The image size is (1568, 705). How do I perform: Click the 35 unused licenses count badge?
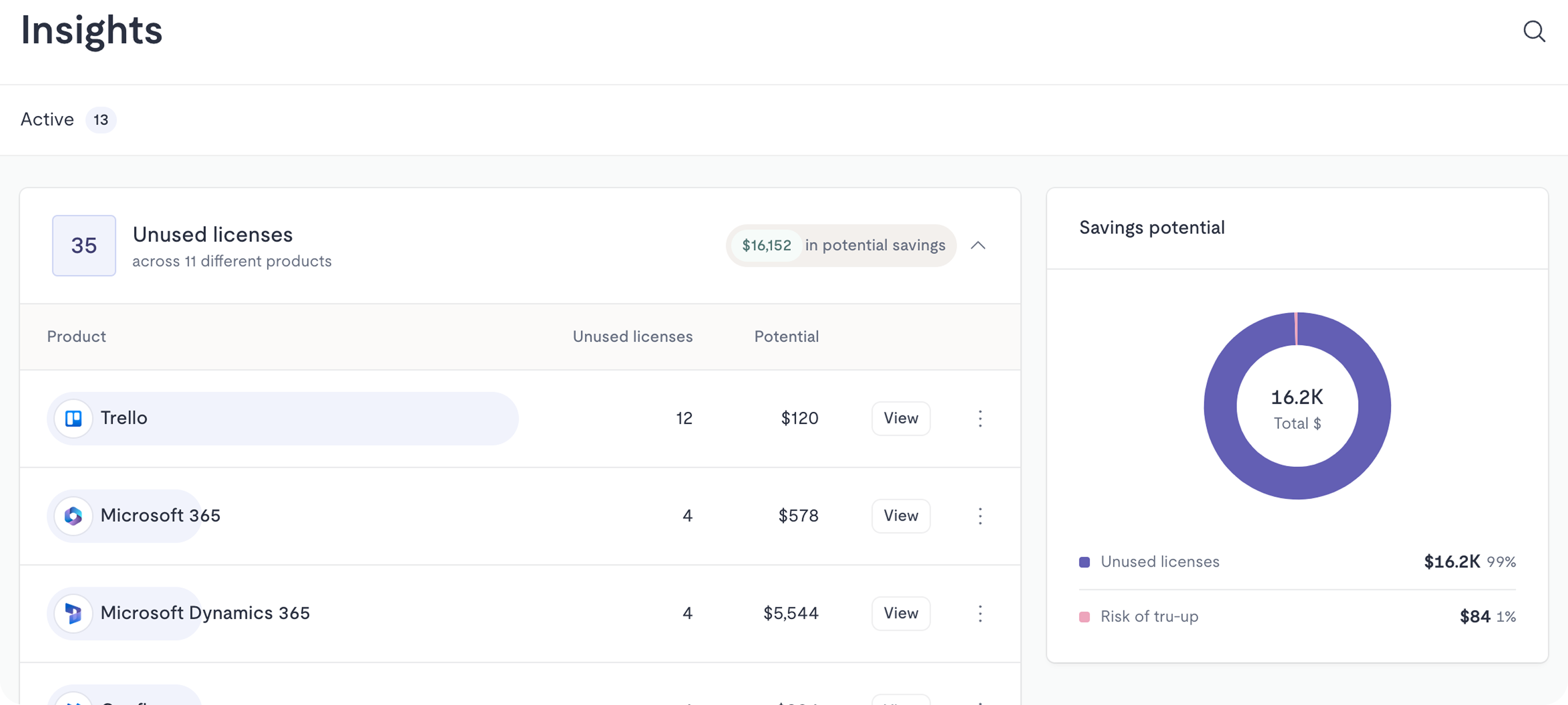coord(84,246)
